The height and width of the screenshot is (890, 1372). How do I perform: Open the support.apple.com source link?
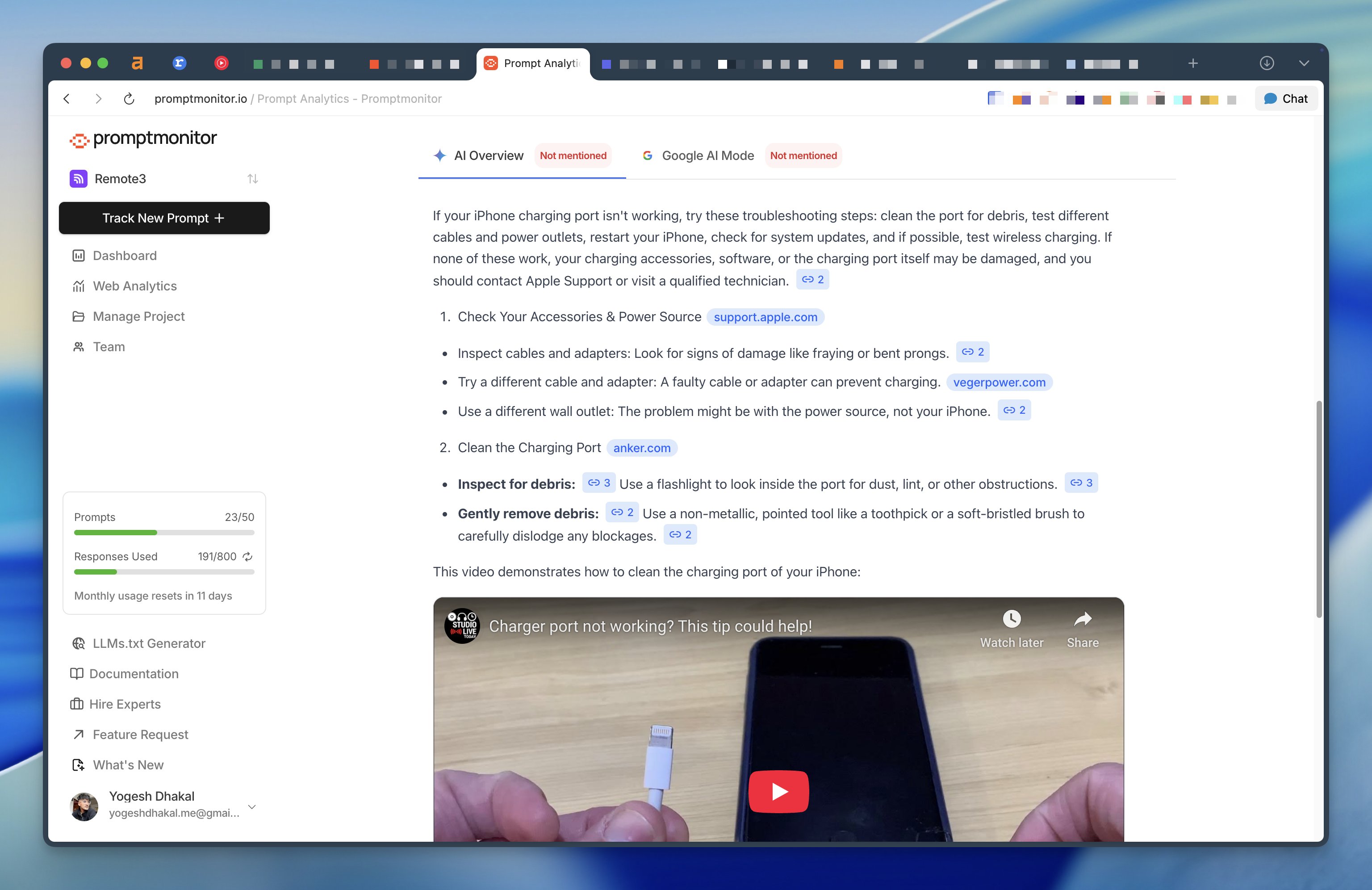[765, 317]
